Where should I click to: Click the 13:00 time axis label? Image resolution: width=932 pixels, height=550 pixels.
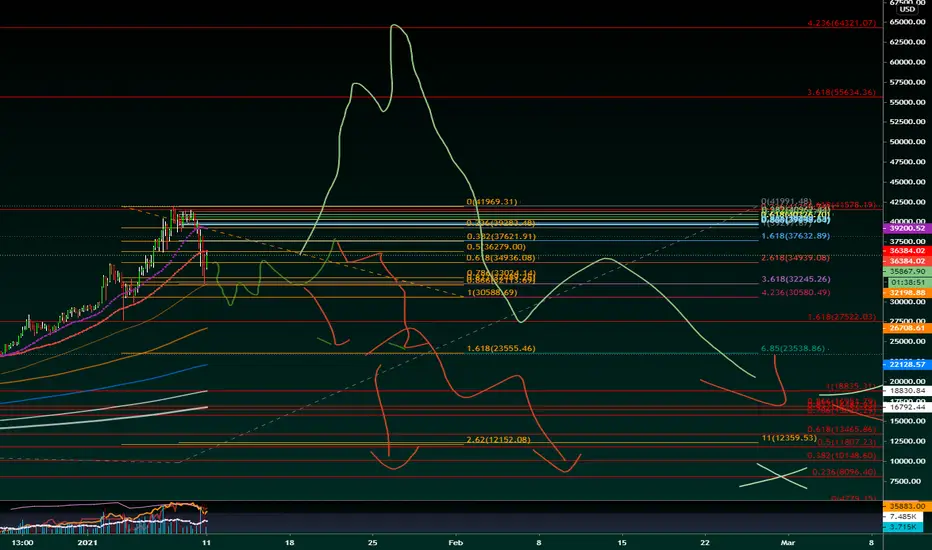(x=23, y=542)
